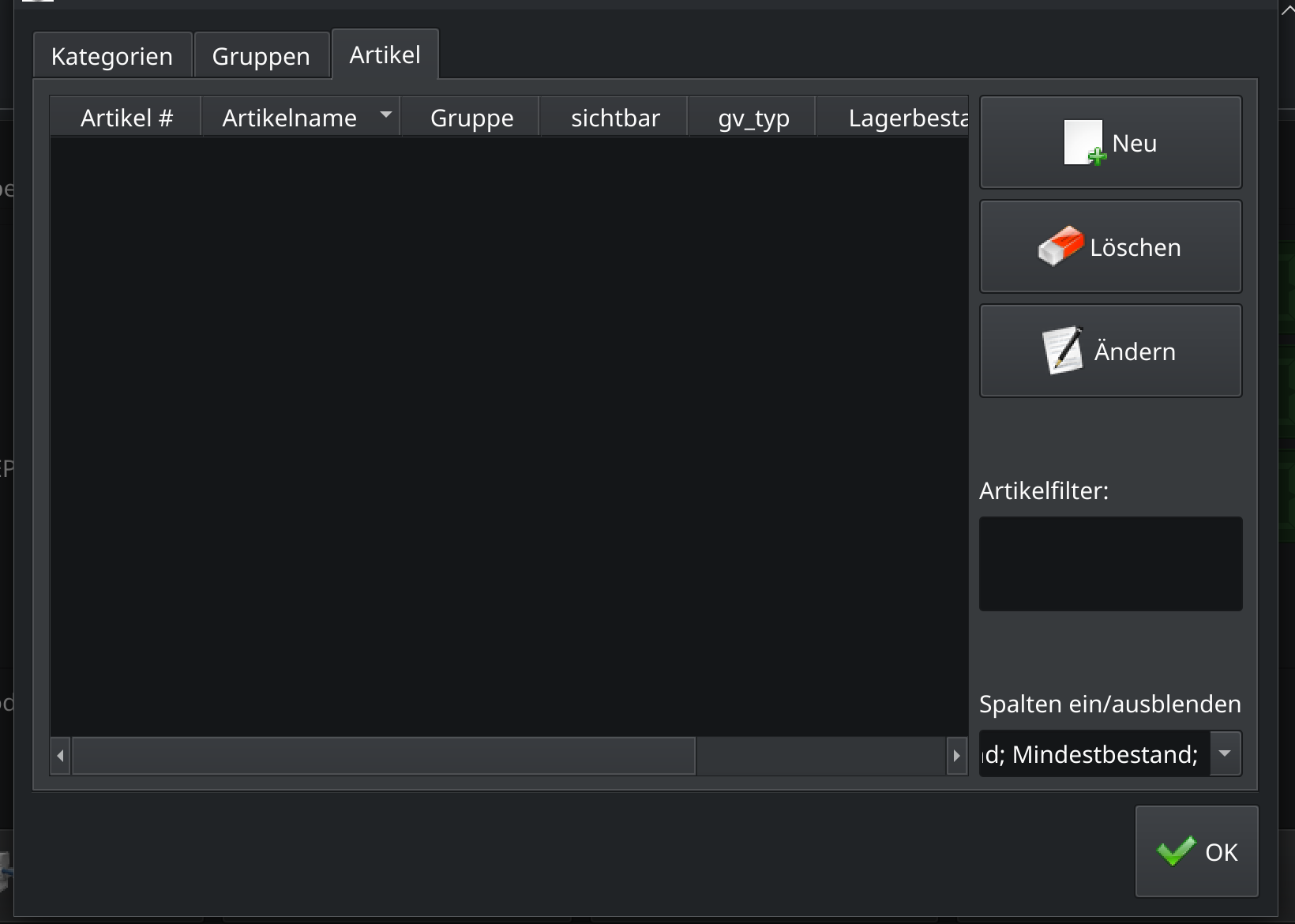Click the red eraser icon
The height and width of the screenshot is (924, 1295).
coord(1060,246)
